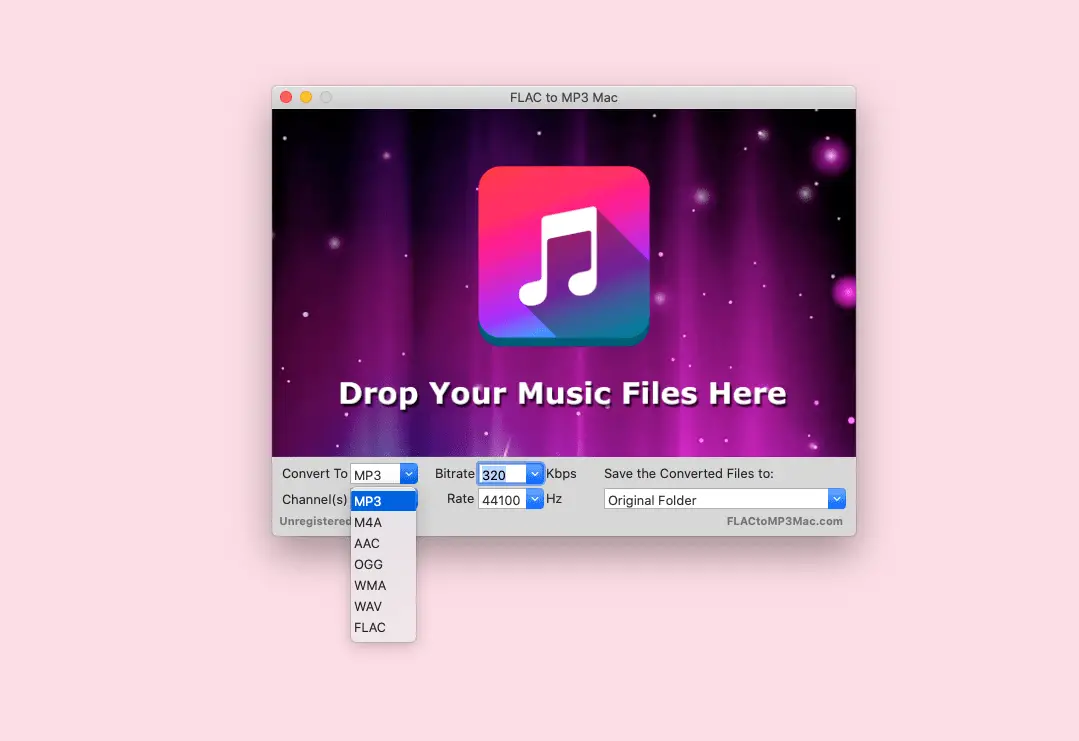1079x741 pixels.
Task: Click the music note app icon
Action: (x=564, y=255)
